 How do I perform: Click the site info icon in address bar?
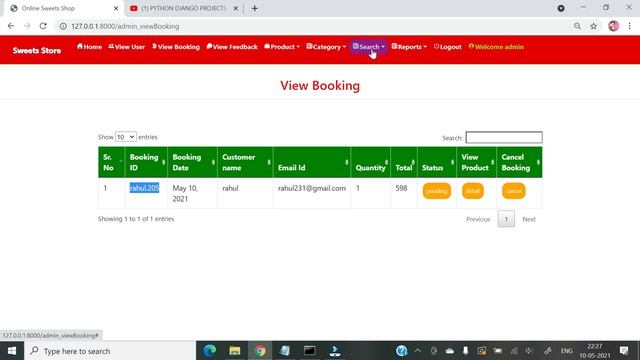coord(63,26)
